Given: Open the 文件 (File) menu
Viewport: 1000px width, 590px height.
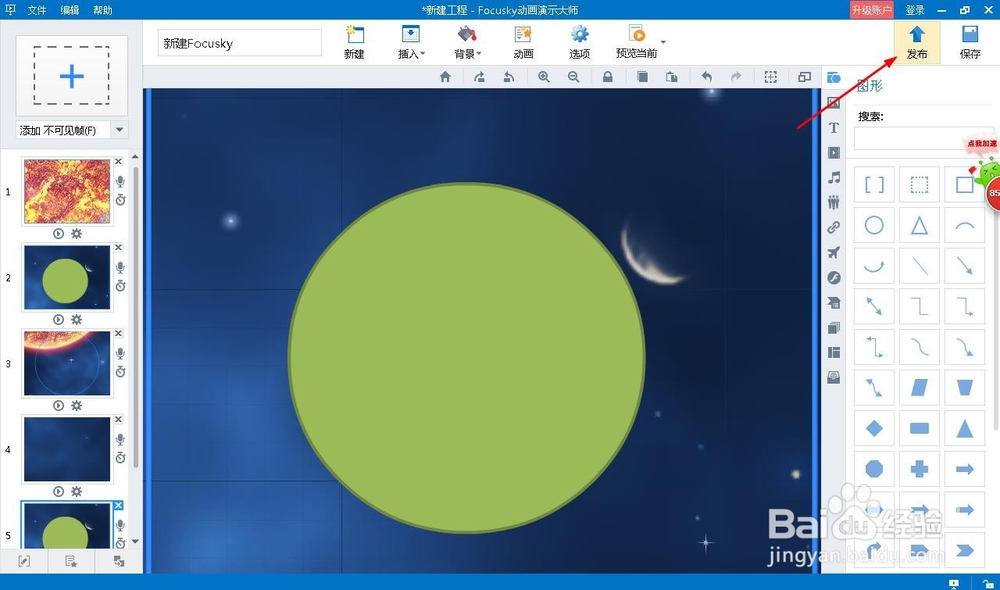Looking at the screenshot, I should [37, 10].
